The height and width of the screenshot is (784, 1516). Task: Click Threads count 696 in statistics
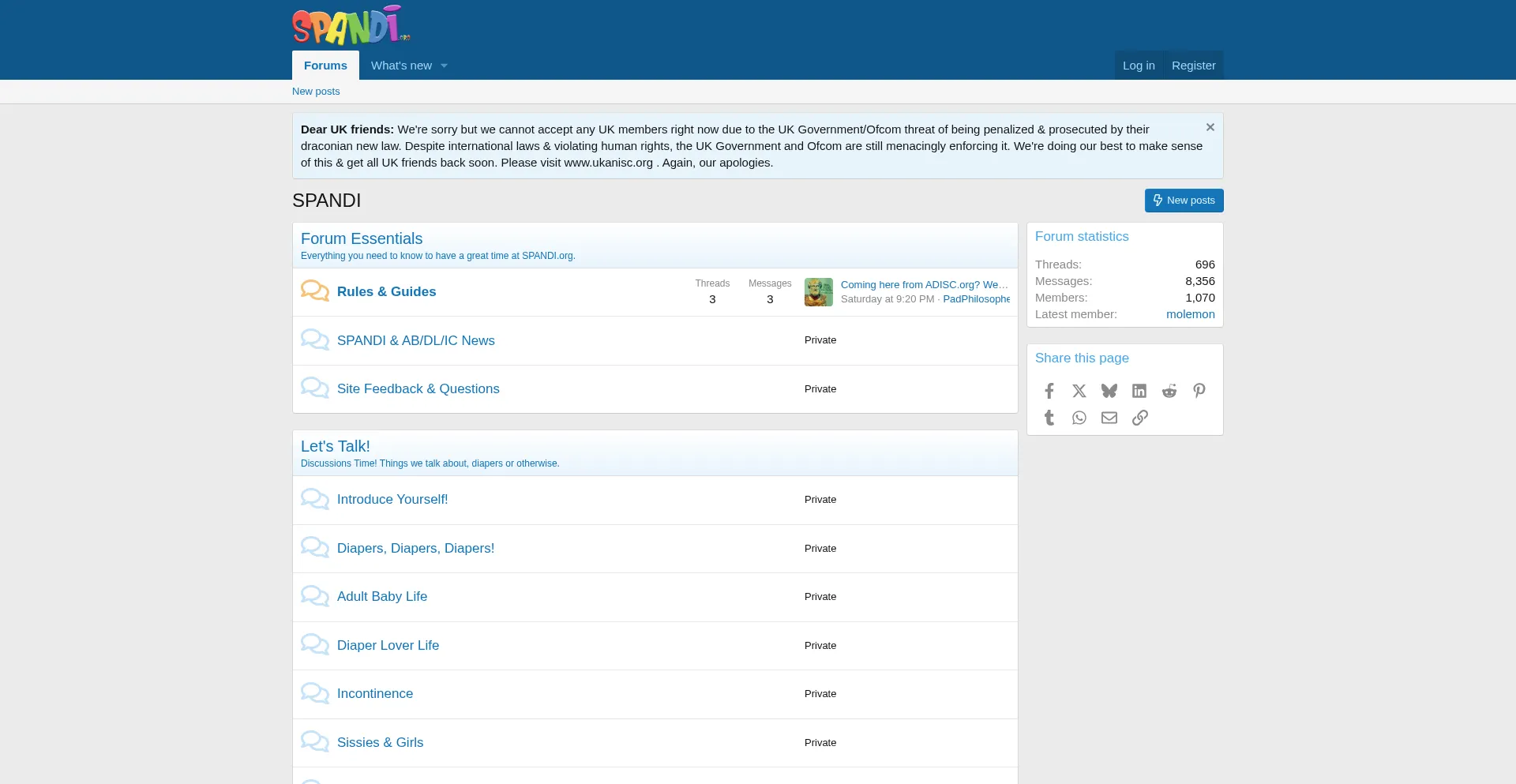1205,264
